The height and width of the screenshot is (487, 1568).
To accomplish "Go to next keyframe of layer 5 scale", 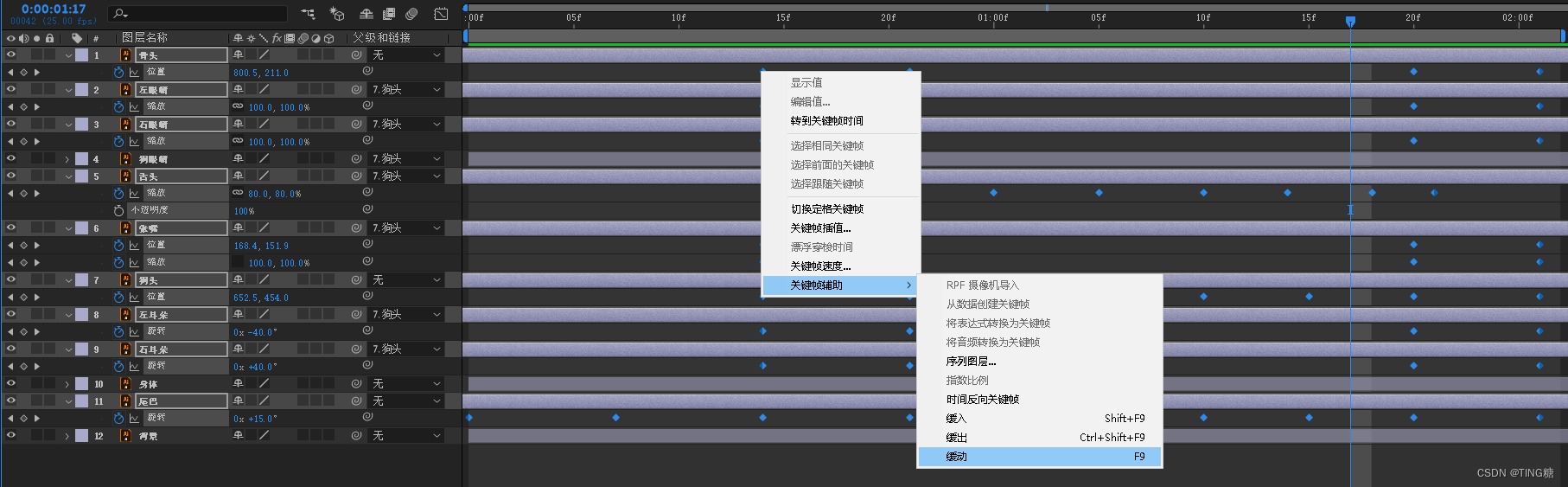I will pyautogui.click(x=36, y=194).
